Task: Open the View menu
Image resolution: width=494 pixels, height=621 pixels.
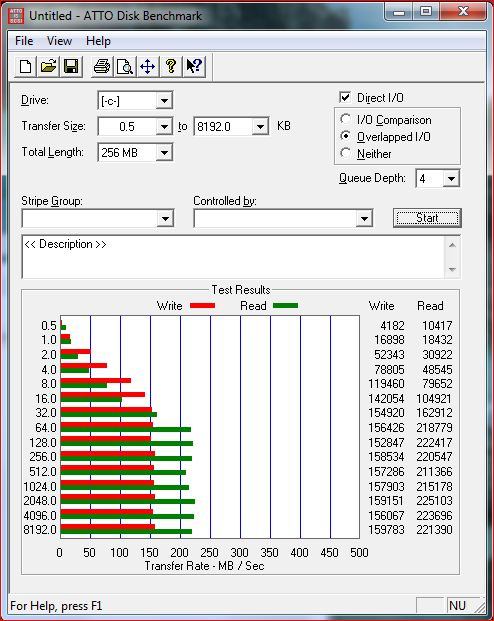Action: pos(59,41)
